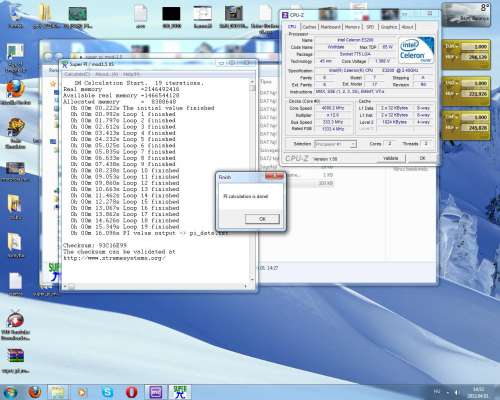Image resolution: width=500 pixels, height=400 pixels.
Task: Click Validate button in CPU-Z
Action: tap(391, 158)
